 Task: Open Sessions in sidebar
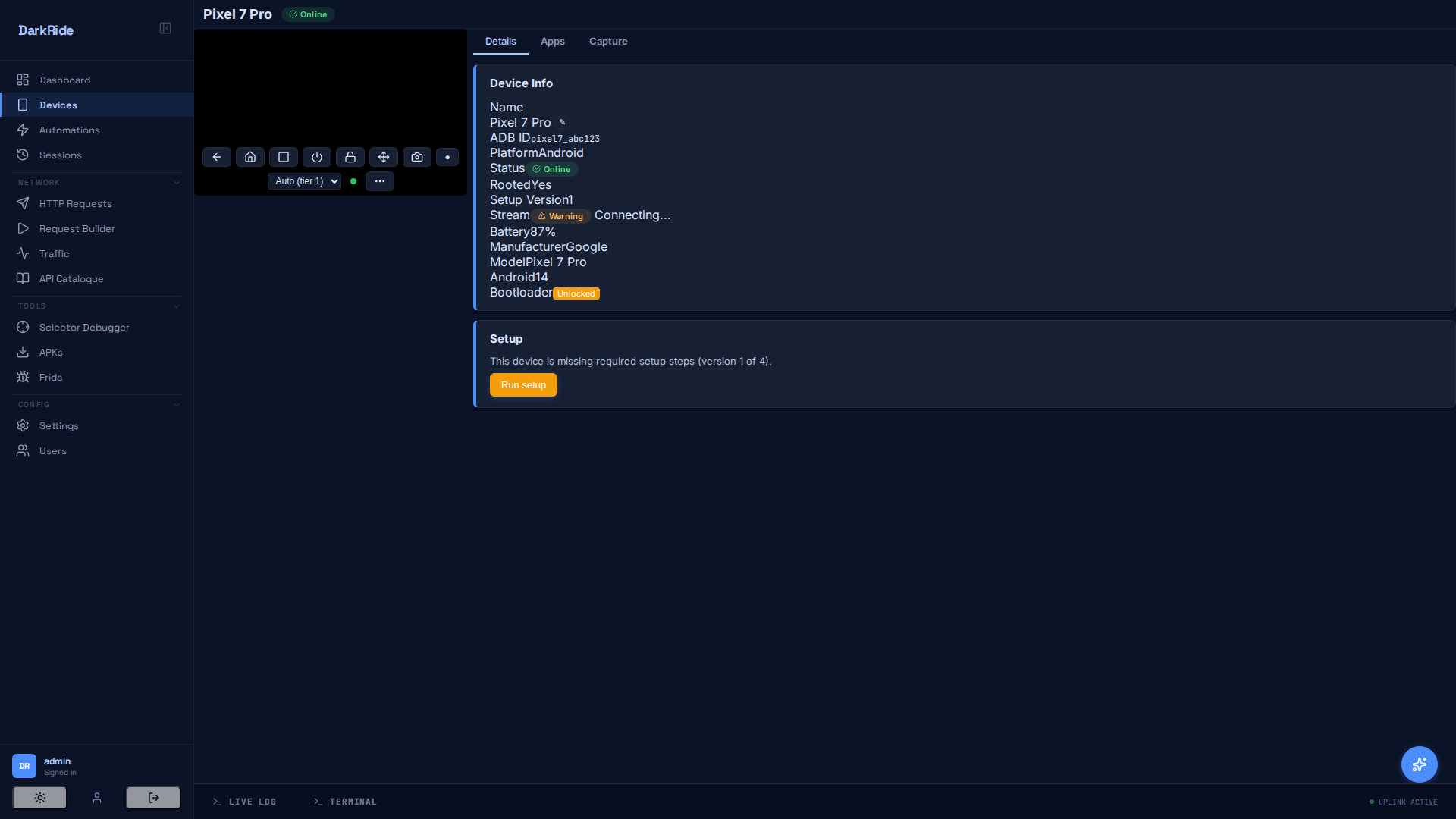[97, 155]
